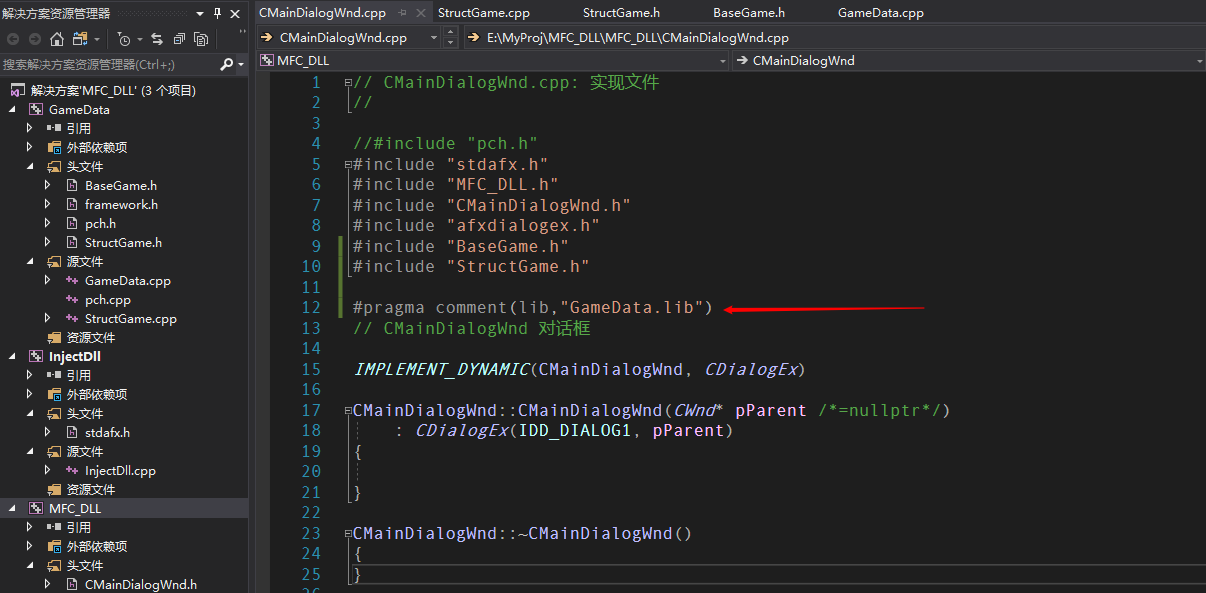The height and width of the screenshot is (593, 1206).
Task: Collapse CMainDialogWnd constructor at line 17
Action: coord(346,410)
